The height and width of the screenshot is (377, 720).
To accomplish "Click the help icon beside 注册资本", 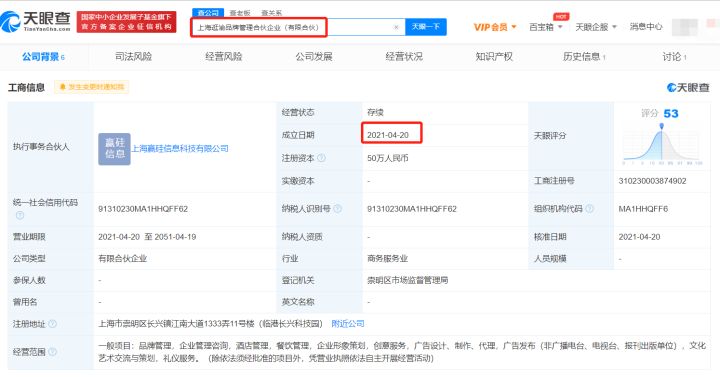I will pyautogui.click(x=321, y=158).
